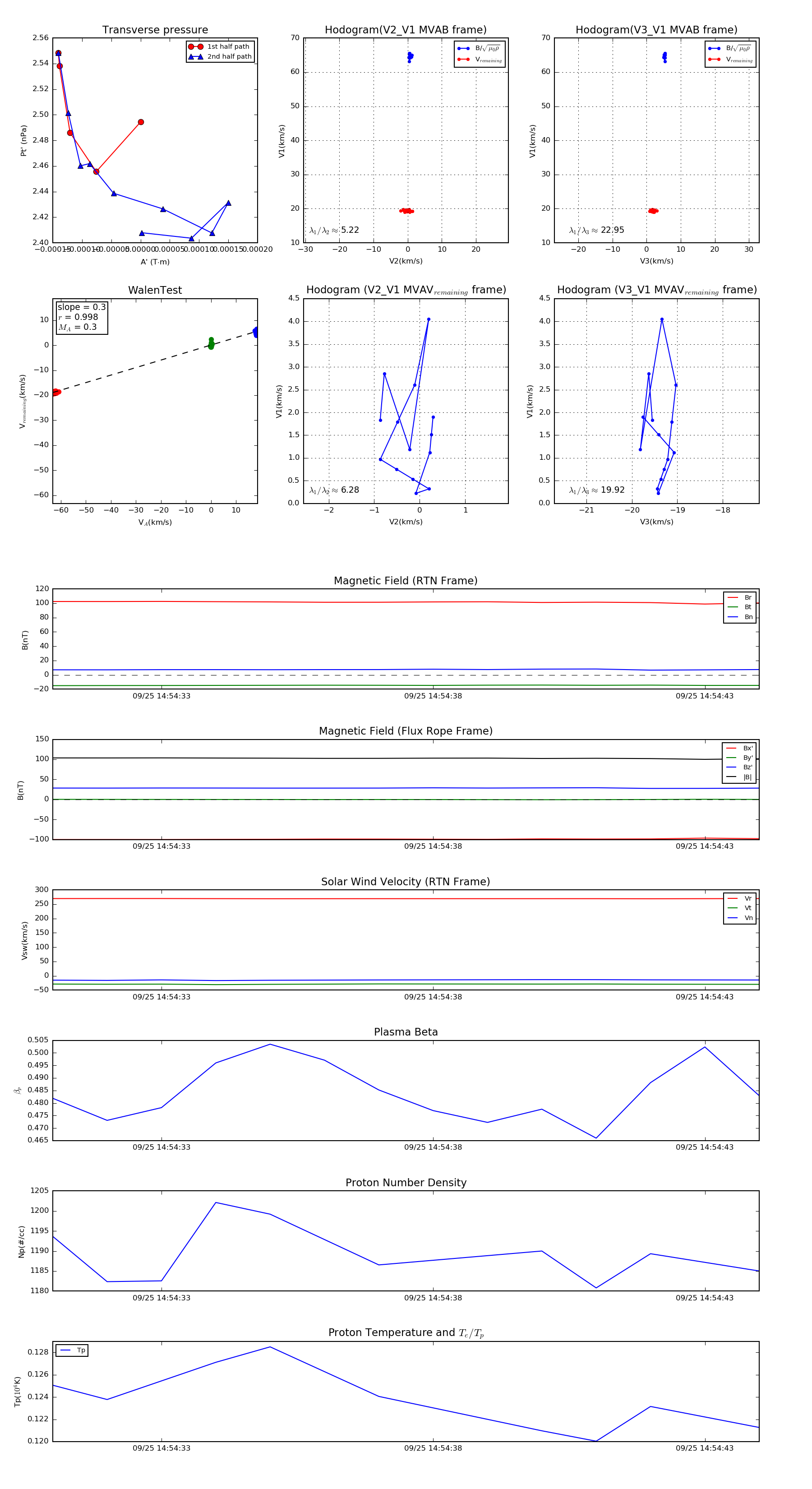This screenshot has height=1489, width=812.
Task: Click the 'Hodogram(V2_V1 MVAB frame)' title
Action: (x=406, y=30)
